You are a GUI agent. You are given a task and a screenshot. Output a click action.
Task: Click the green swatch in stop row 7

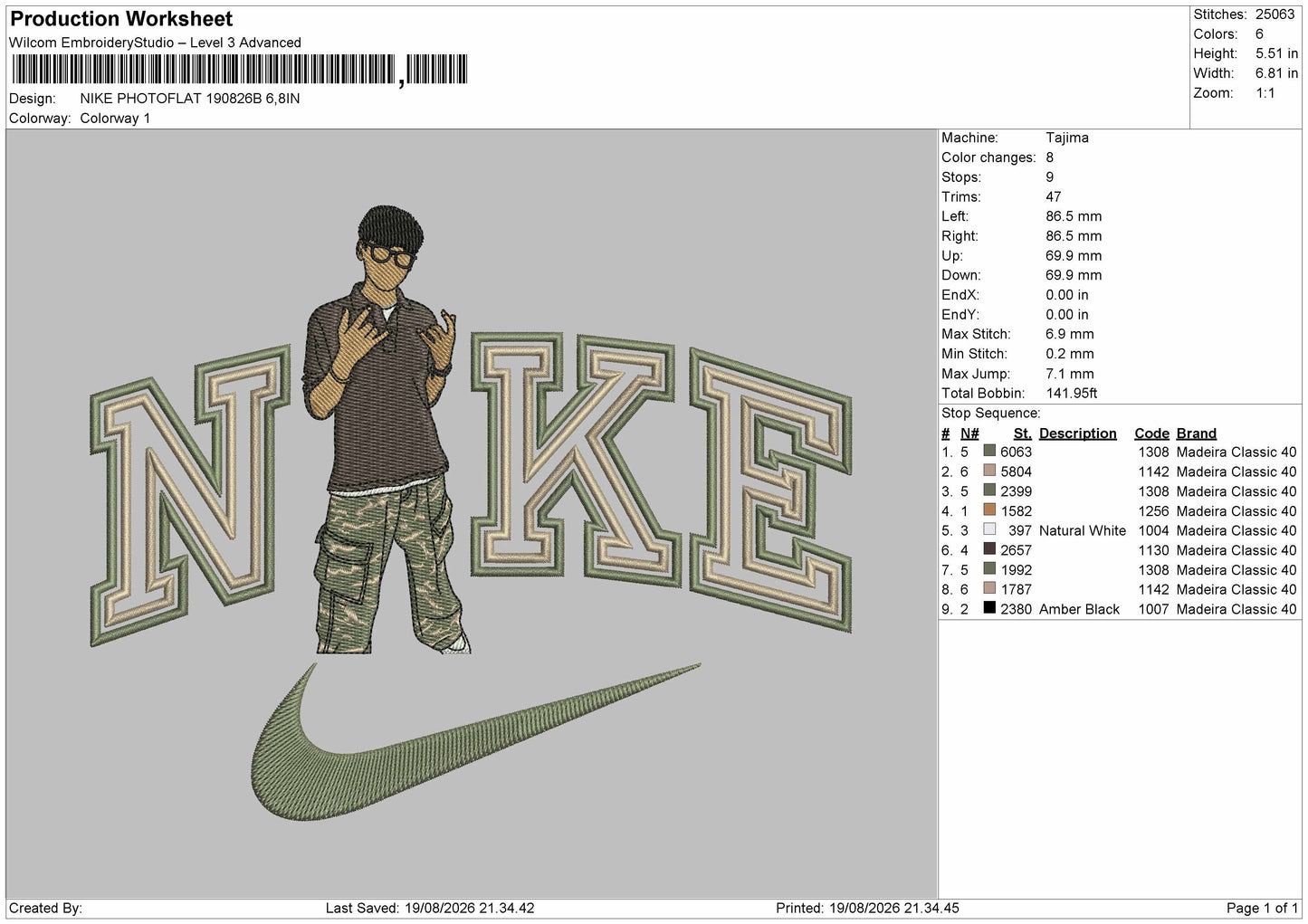tap(989, 568)
